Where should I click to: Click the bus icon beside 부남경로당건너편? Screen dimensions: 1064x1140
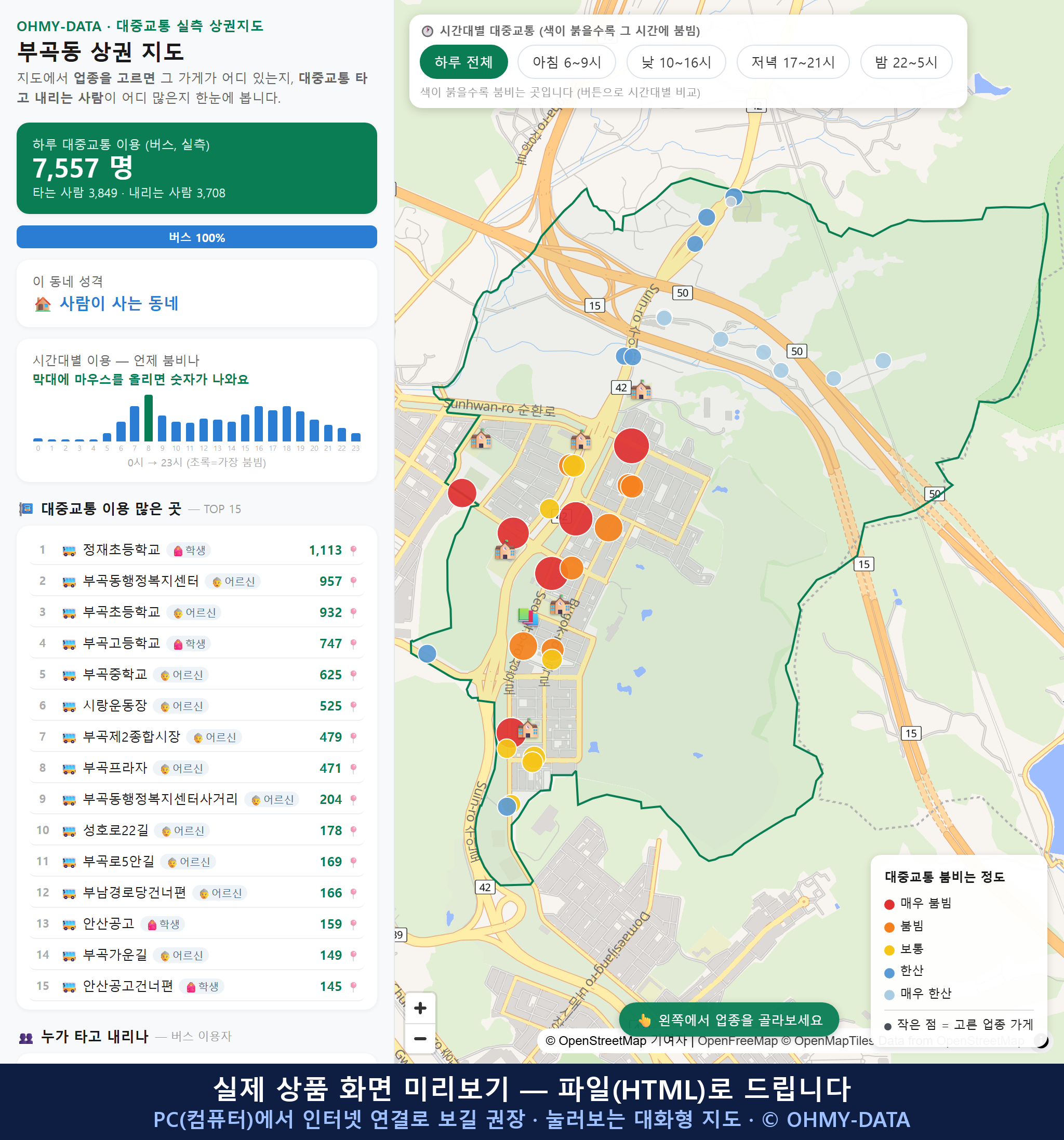click(x=69, y=893)
